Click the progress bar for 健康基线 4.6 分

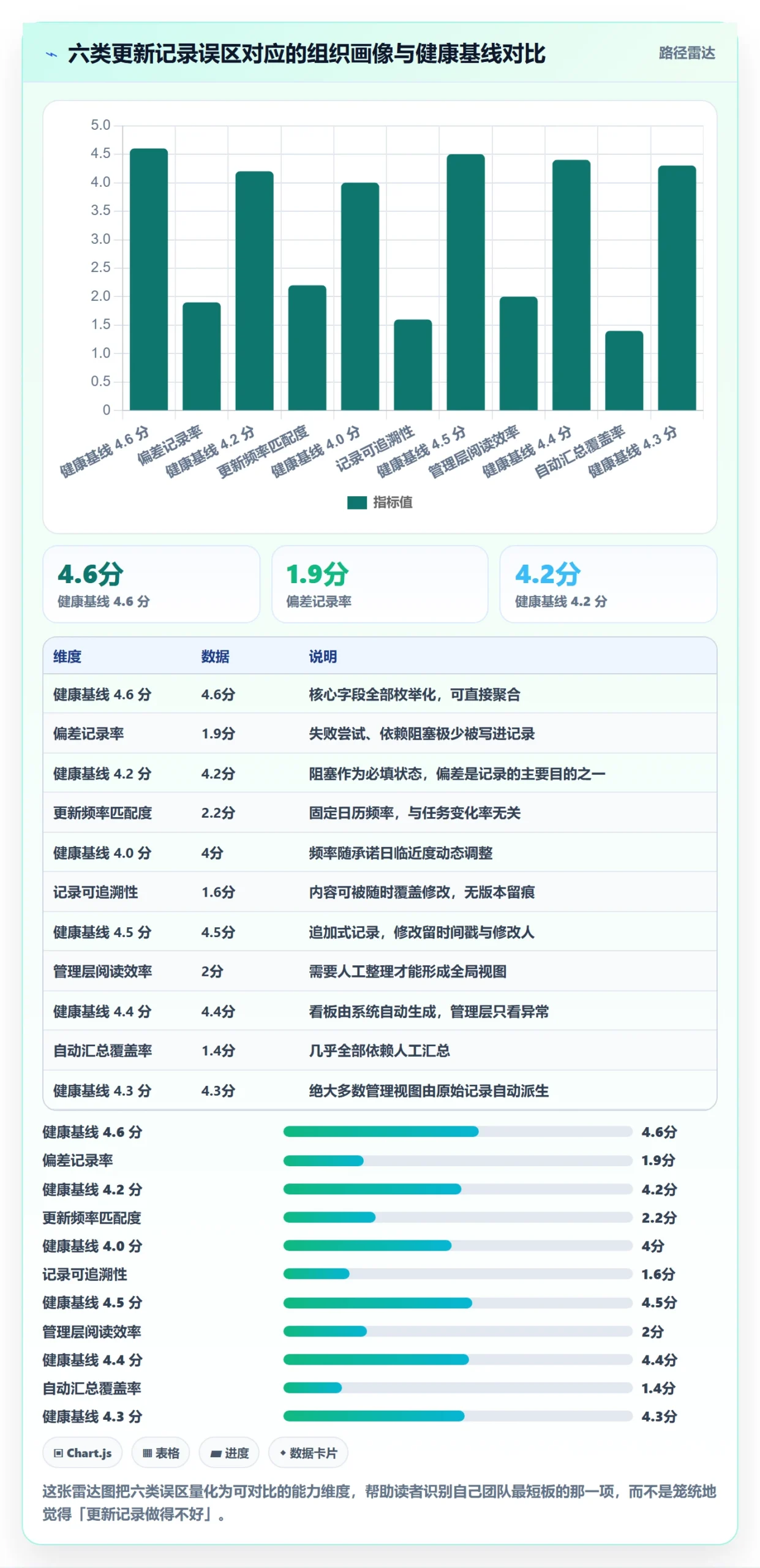click(457, 1131)
